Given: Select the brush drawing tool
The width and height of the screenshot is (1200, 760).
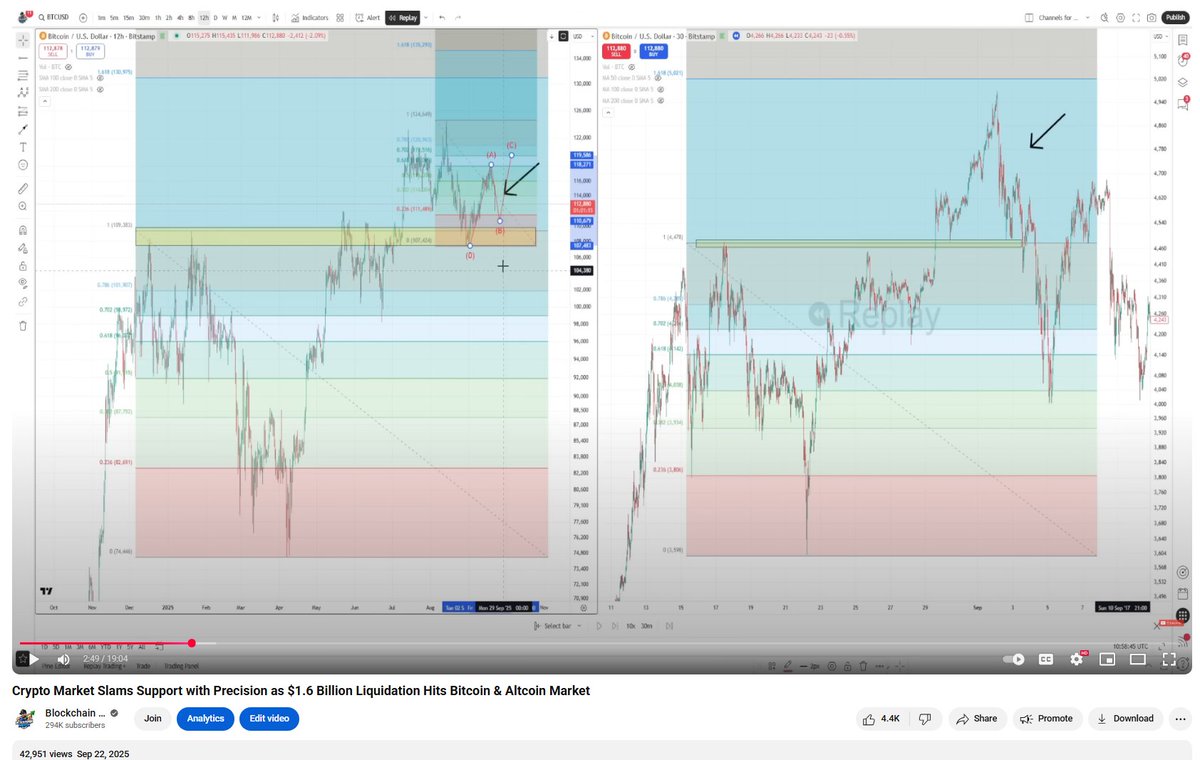Looking at the screenshot, I should (x=23, y=129).
